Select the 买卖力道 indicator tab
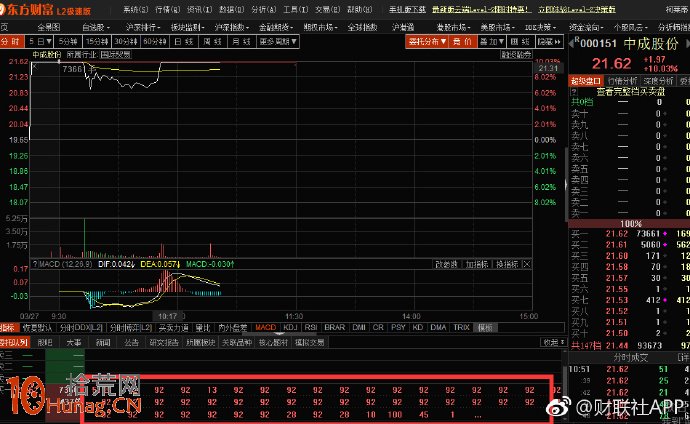 pyautogui.click(x=173, y=327)
